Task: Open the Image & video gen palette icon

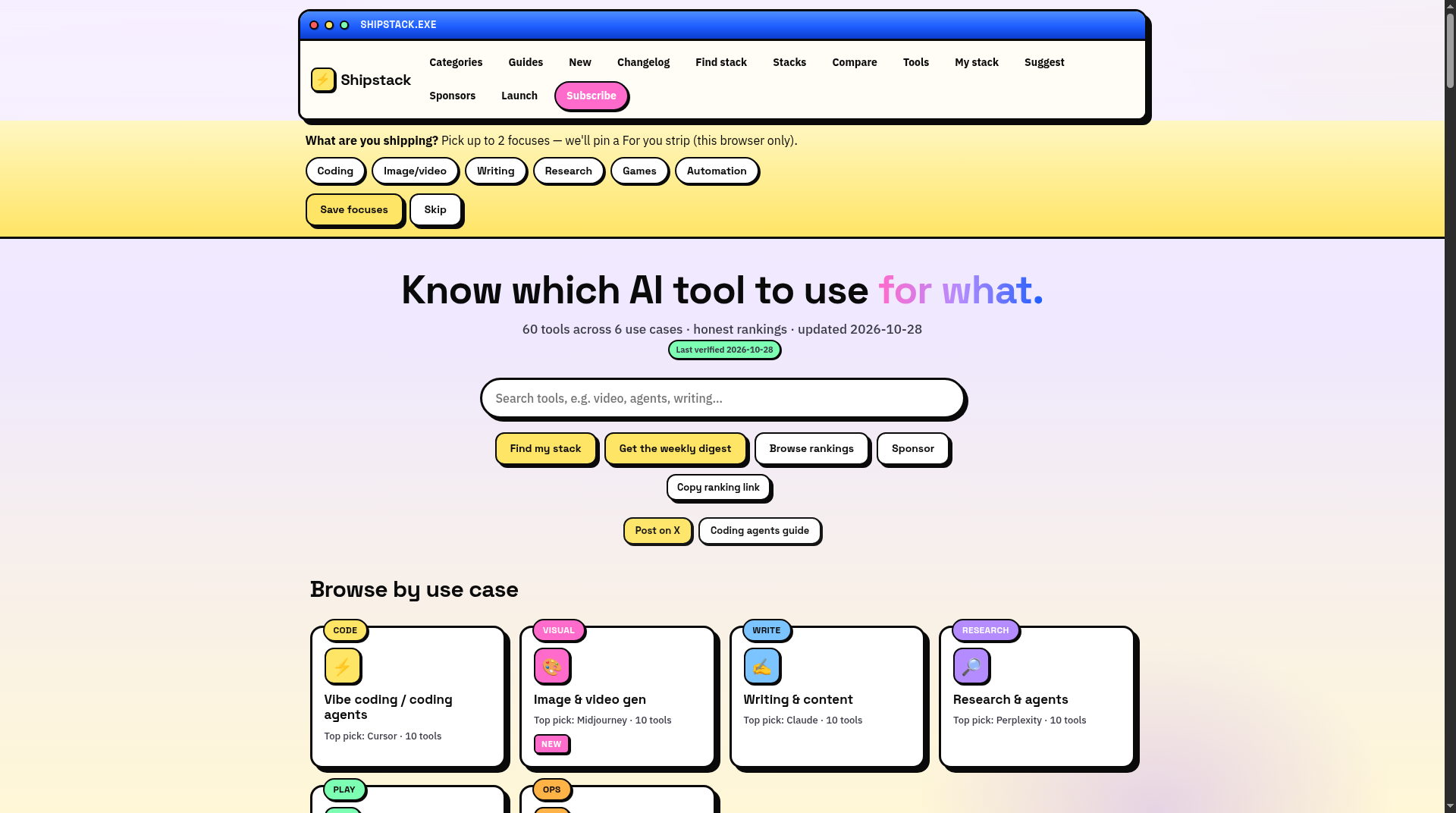Action: (x=552, y=667)
